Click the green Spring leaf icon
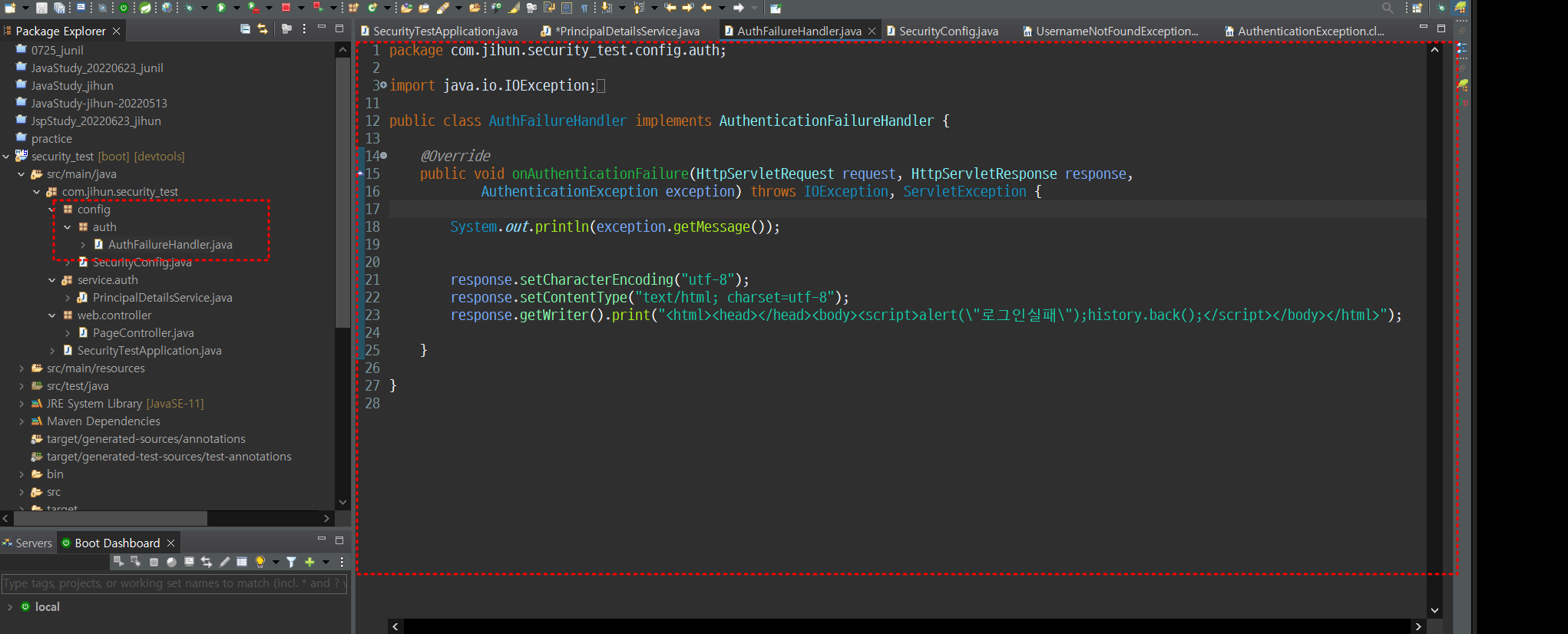The width and height of the screenshot is (1568, 634). point(145,8)
